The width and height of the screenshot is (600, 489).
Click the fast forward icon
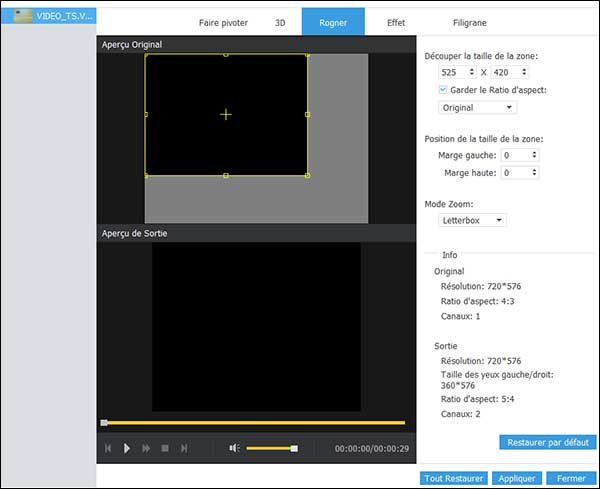(146, 448)
